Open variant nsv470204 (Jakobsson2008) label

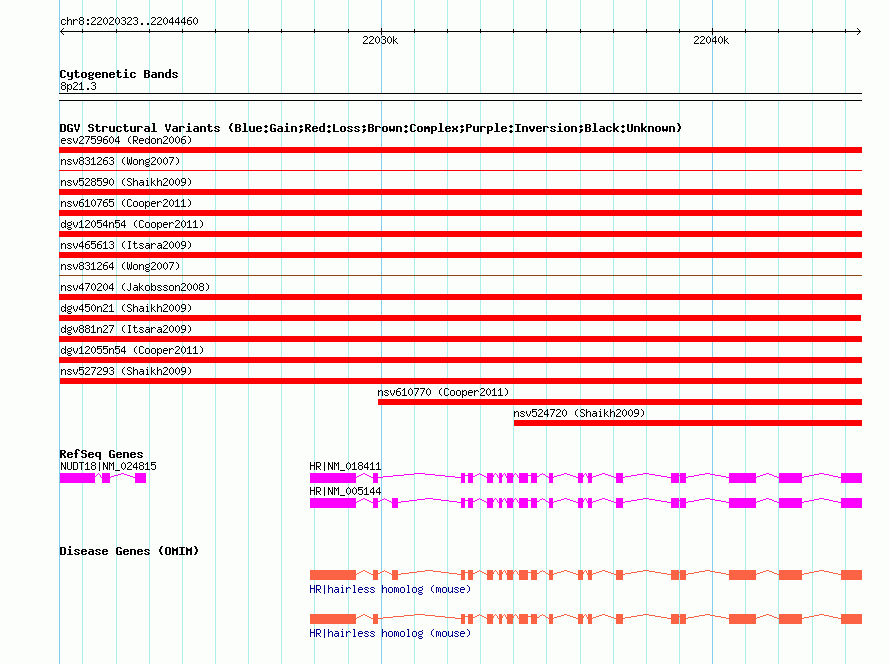135,287
